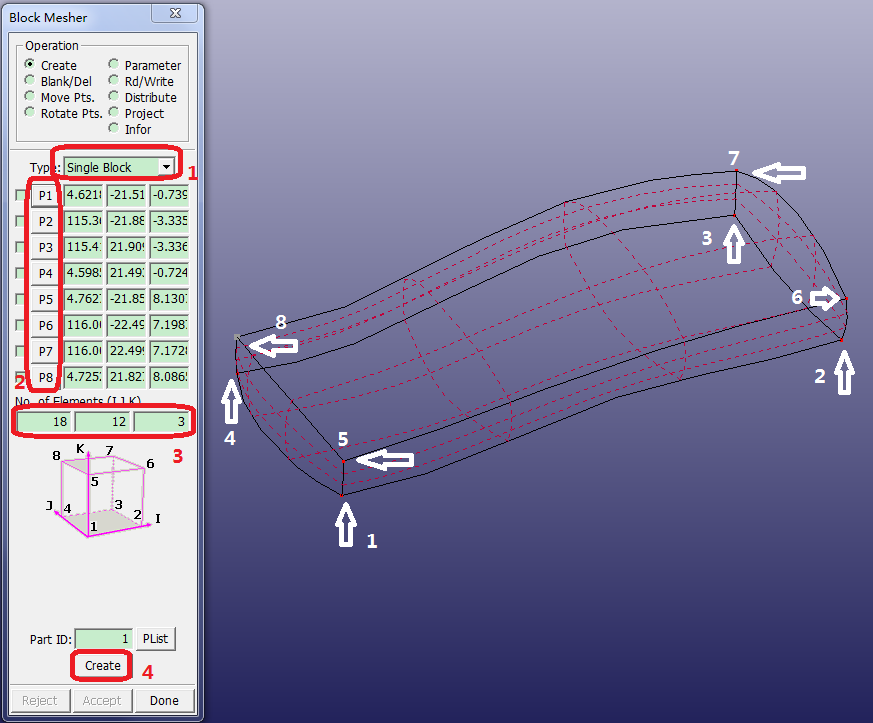Open the PList point list

point(155,639)
